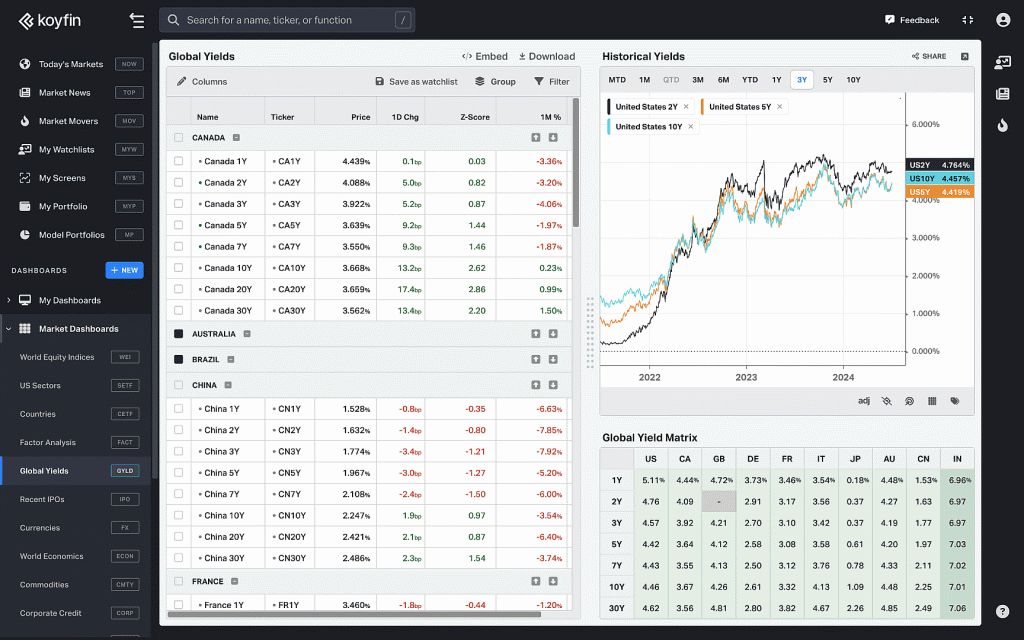
Task: Click the orange United States 5Y legend chip
Action: click(744, 107)
